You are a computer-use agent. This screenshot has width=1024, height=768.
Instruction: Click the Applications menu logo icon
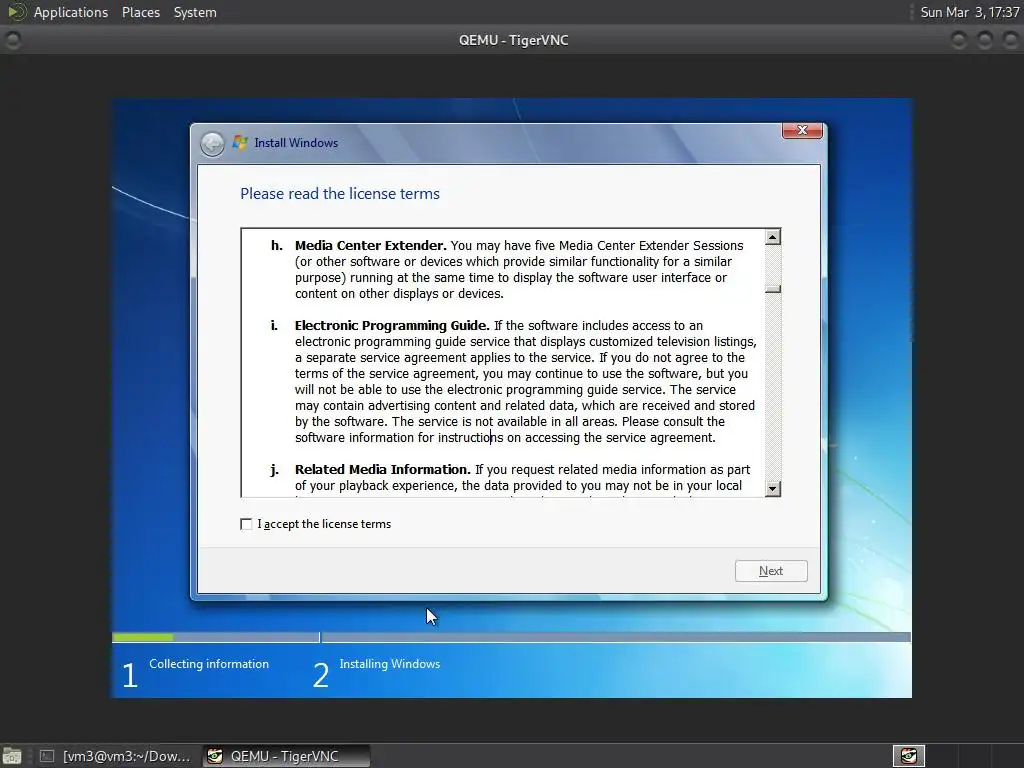pyautogui.click(x=16, y=12)
